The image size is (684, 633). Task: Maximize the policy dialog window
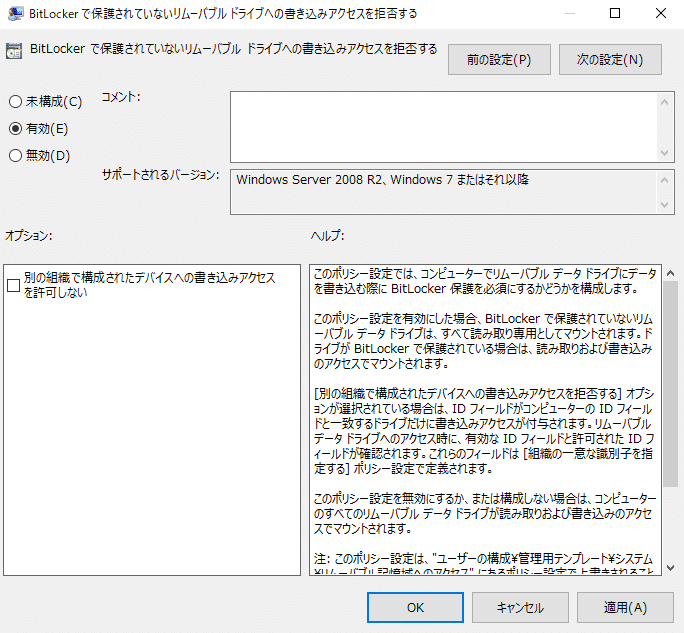coord(615,14)
